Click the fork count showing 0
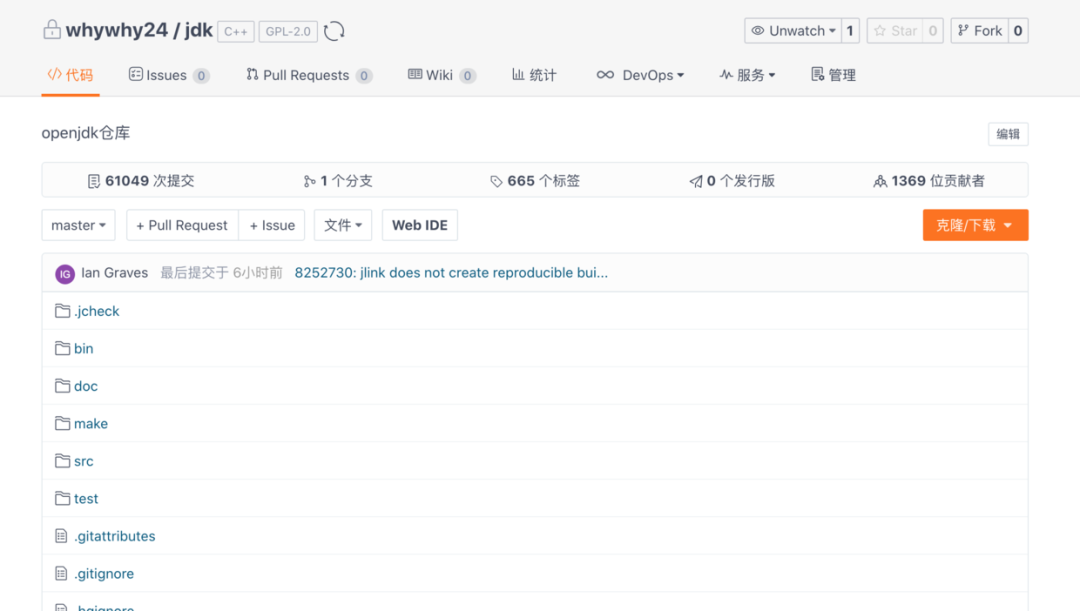 click(x=1018, y=31)
